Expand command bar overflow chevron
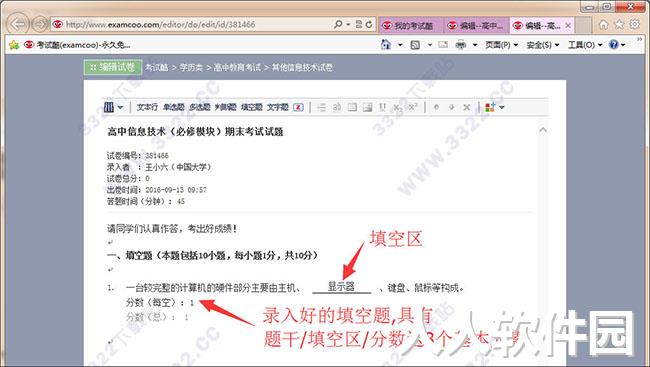Screen dimensions: 650x367 tap(640, 39)
